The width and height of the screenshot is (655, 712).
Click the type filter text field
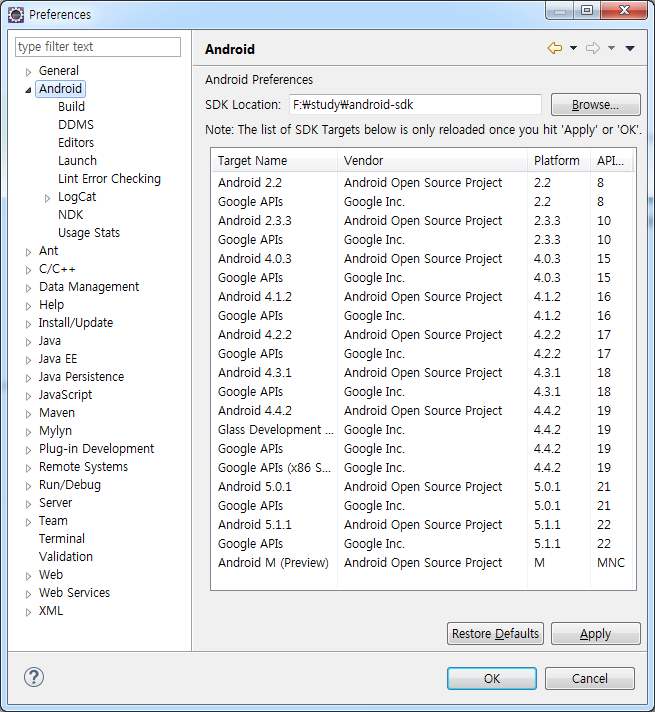coord(98,47)
